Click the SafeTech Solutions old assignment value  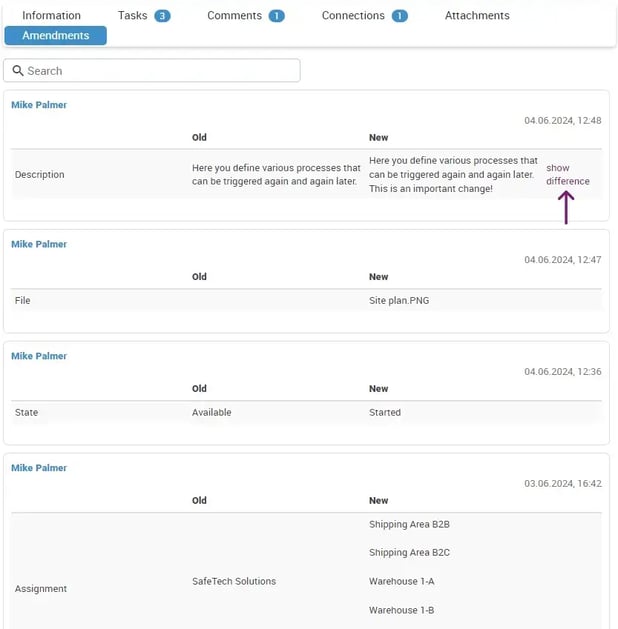point(234,581)
